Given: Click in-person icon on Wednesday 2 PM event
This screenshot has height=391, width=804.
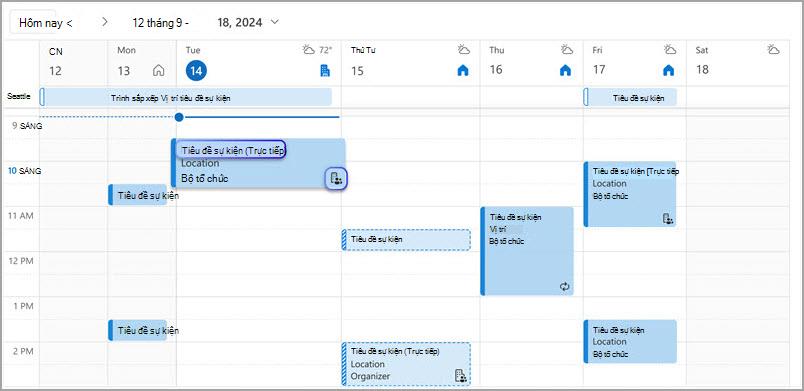Looking at the screenshot, I should 461,376.
